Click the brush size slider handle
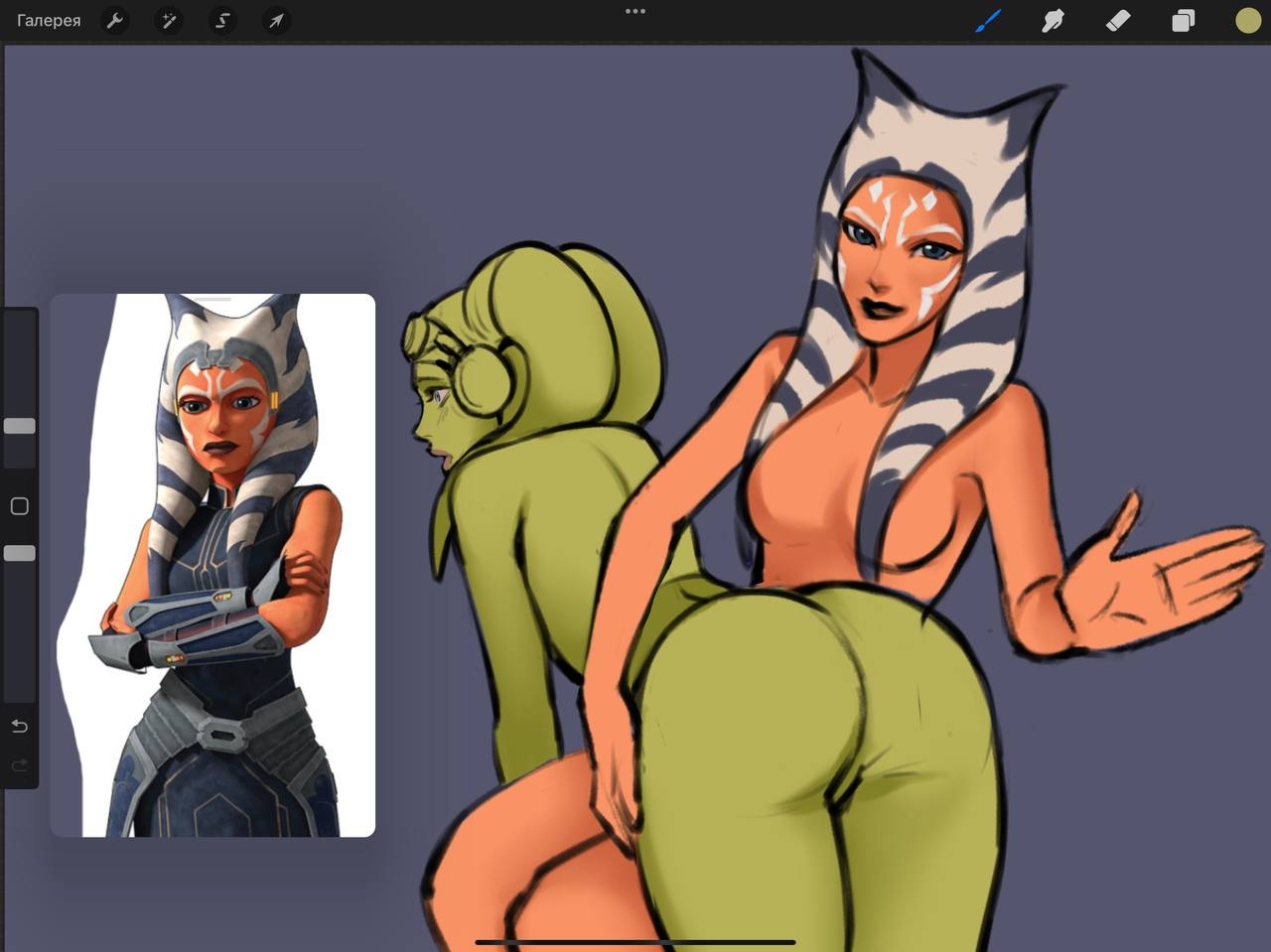 tap(20, 426)
